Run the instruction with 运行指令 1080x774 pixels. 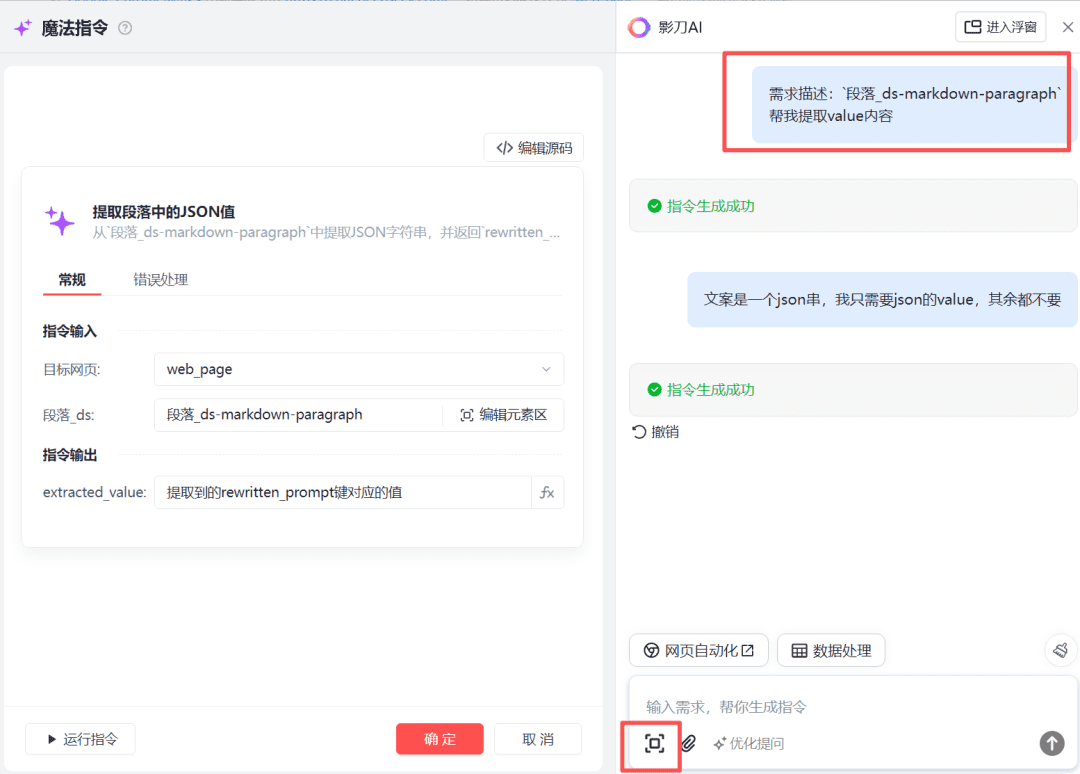[80, 739]
